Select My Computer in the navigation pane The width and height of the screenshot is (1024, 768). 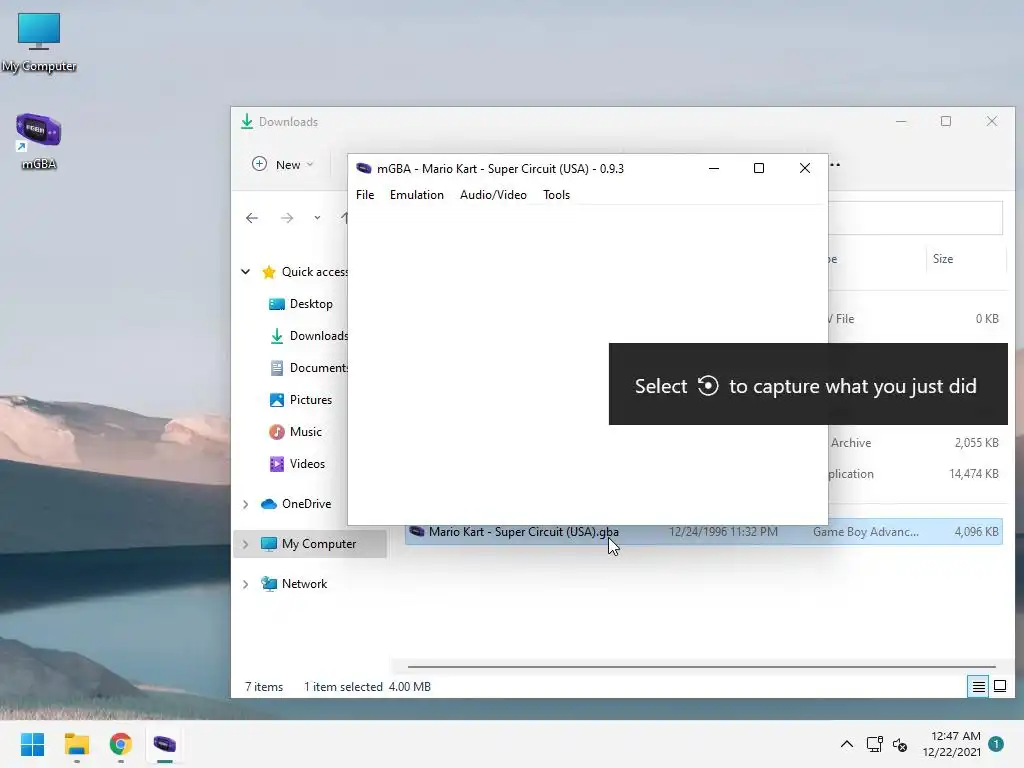click(x=319, y=544)
